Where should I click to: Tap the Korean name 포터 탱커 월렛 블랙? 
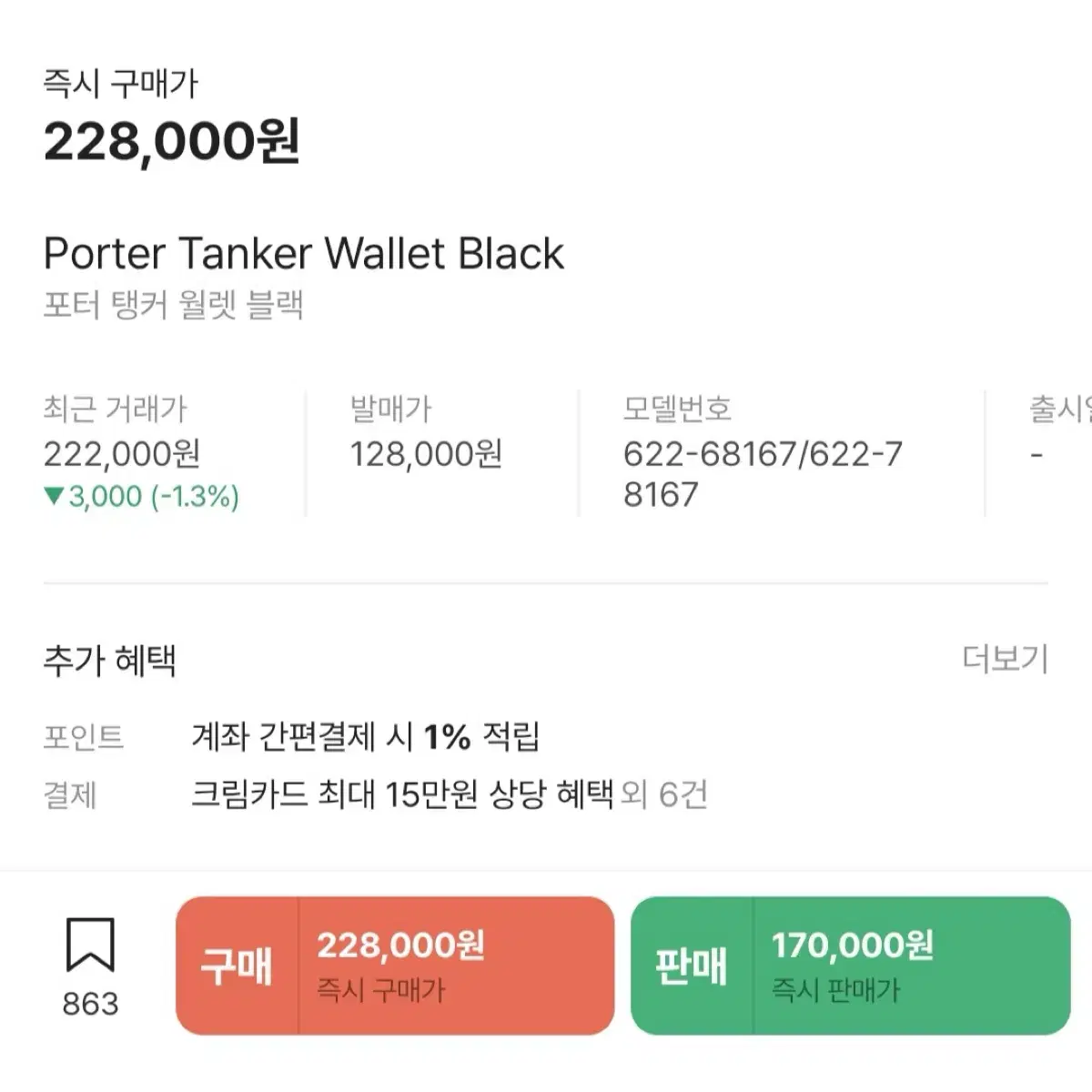coord(173,305)
